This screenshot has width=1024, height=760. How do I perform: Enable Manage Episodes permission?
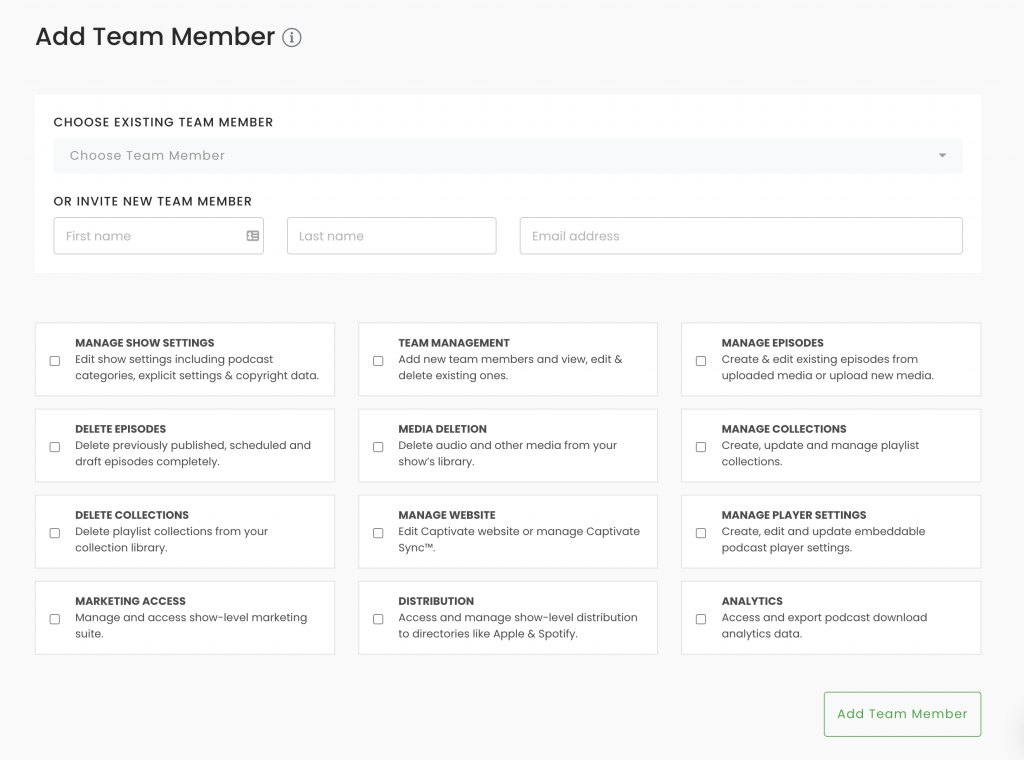coord(701,361)
